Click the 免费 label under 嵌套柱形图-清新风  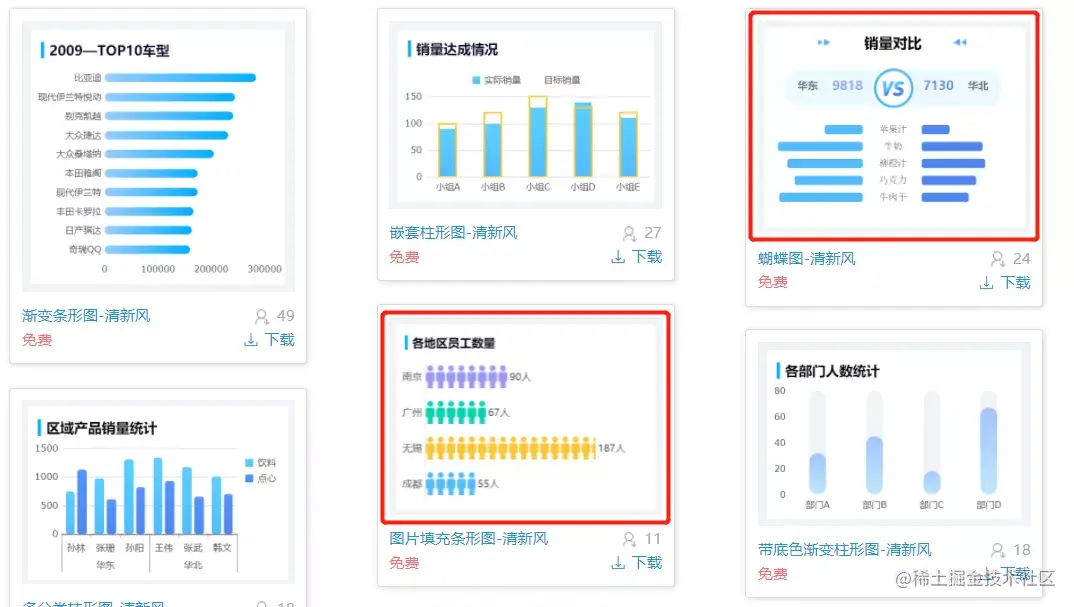click(403, 257)
